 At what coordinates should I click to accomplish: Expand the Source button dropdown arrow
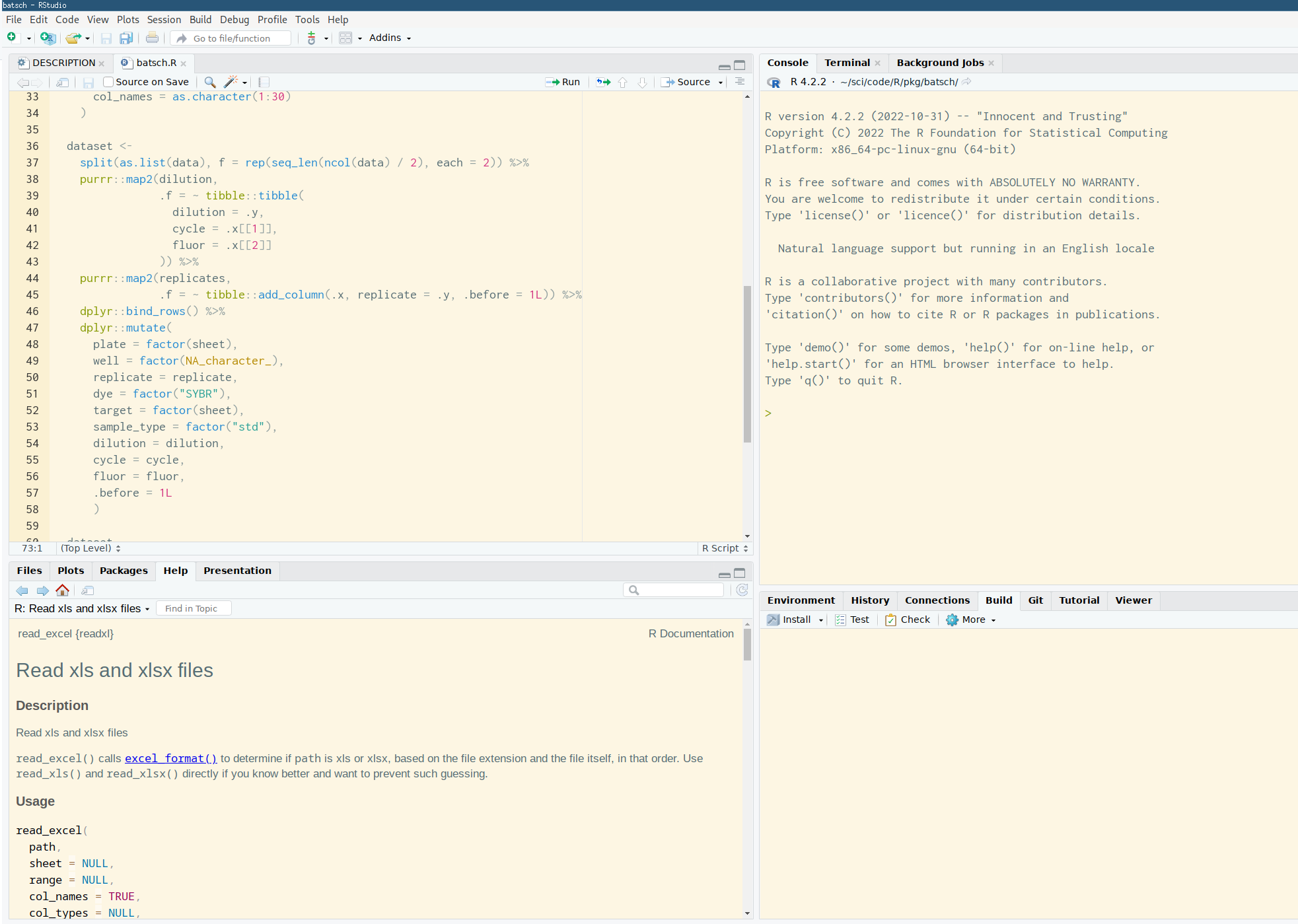[720, 82]
